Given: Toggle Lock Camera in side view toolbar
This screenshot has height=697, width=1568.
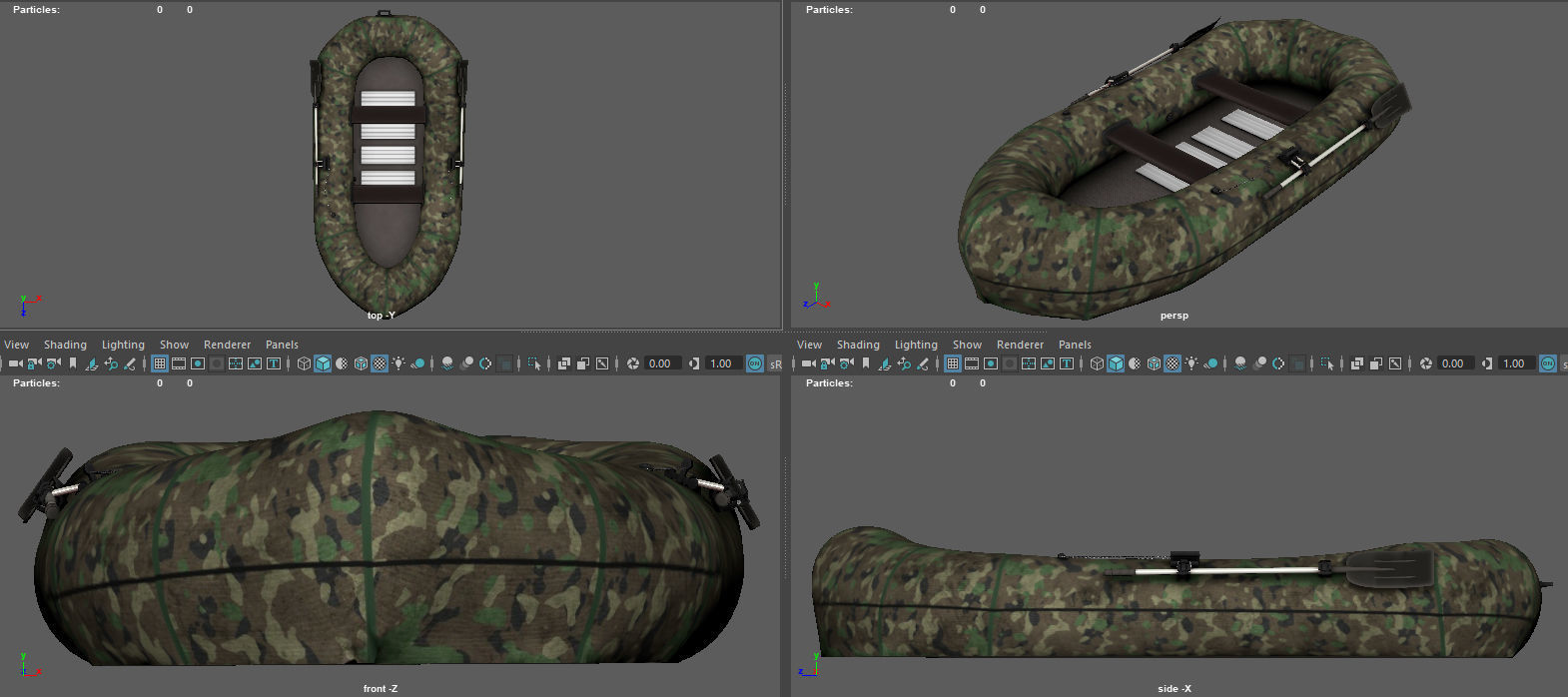Looking at the screenshot, I should click(828, 363).
